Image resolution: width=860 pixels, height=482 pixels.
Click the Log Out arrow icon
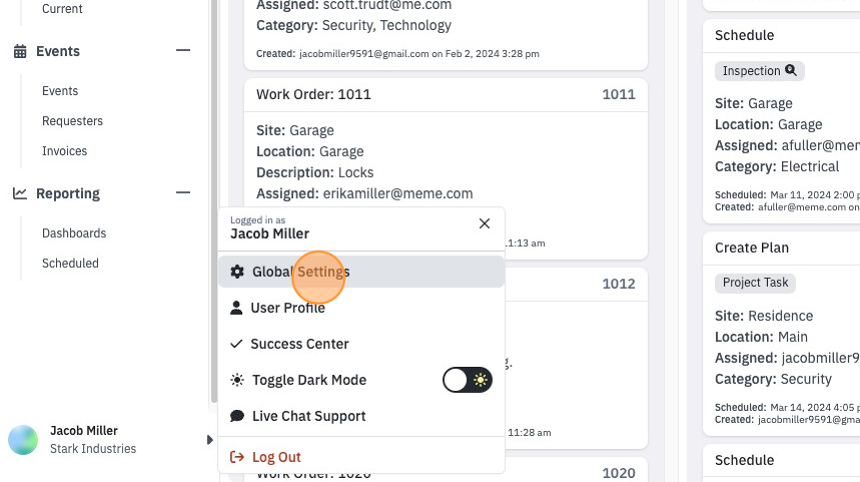pos(237,457)
